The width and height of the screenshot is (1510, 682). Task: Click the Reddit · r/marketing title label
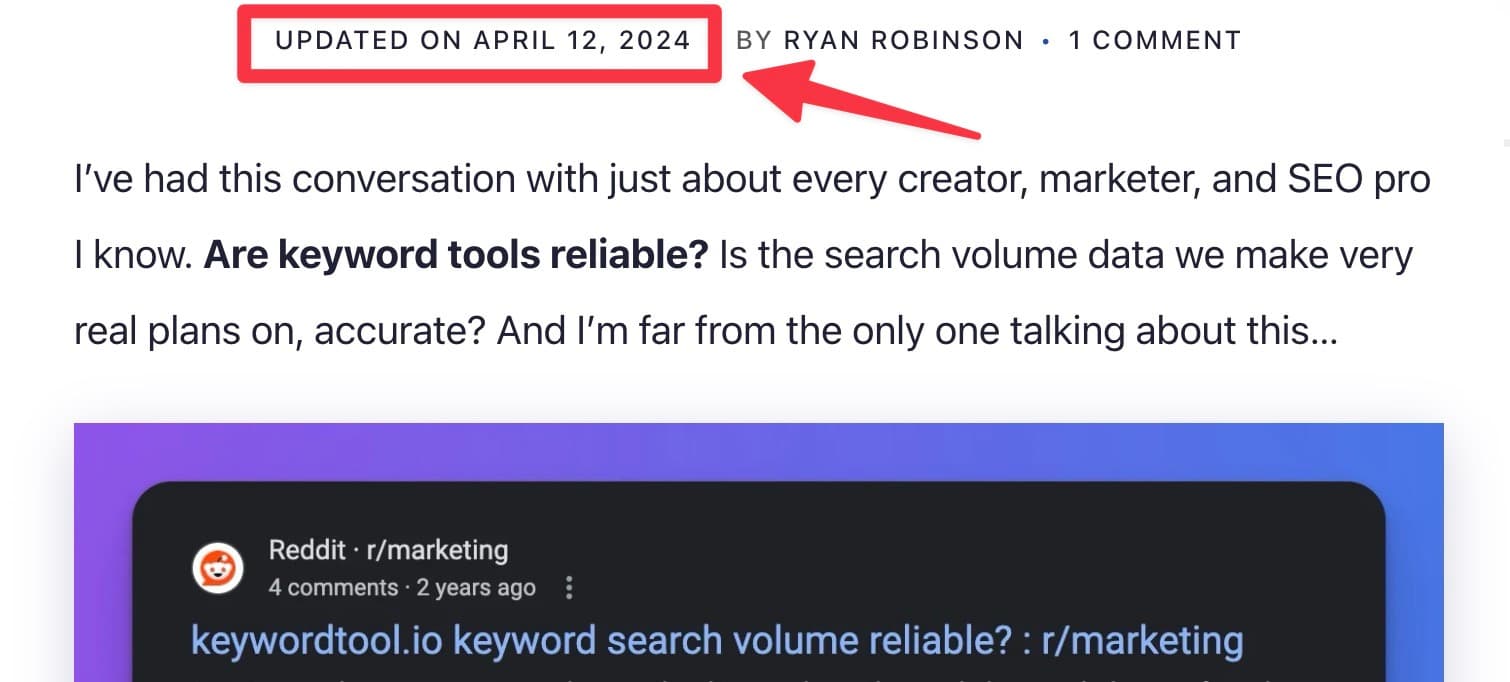[x=388, y=550]
